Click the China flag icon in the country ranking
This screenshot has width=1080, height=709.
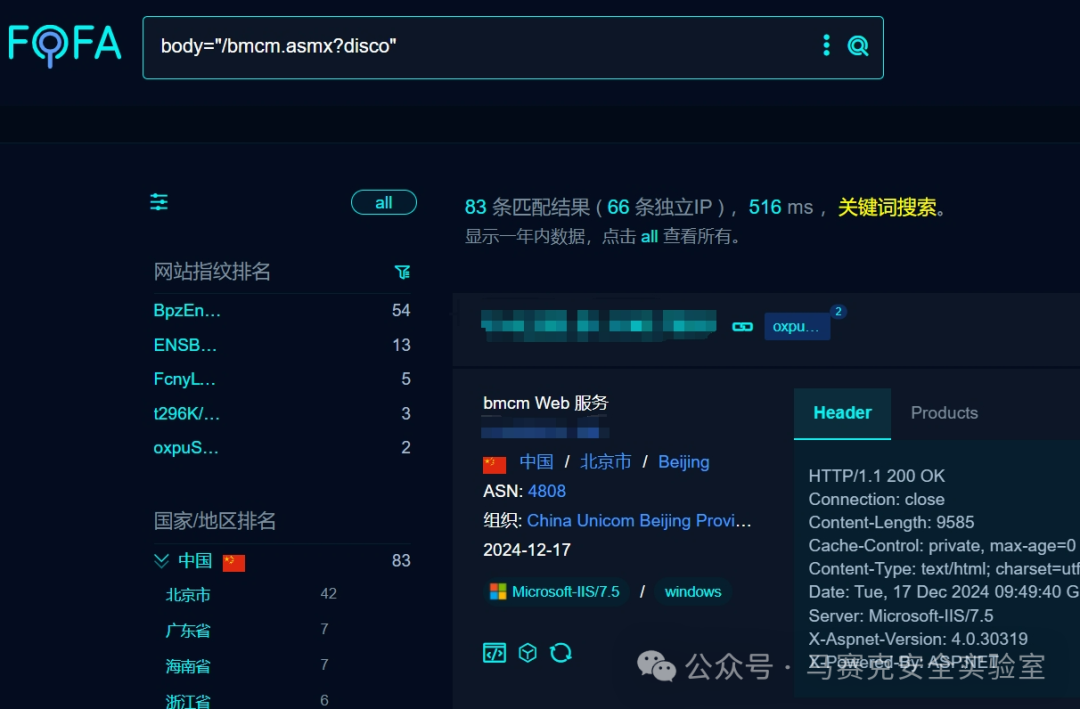(233, 562)
